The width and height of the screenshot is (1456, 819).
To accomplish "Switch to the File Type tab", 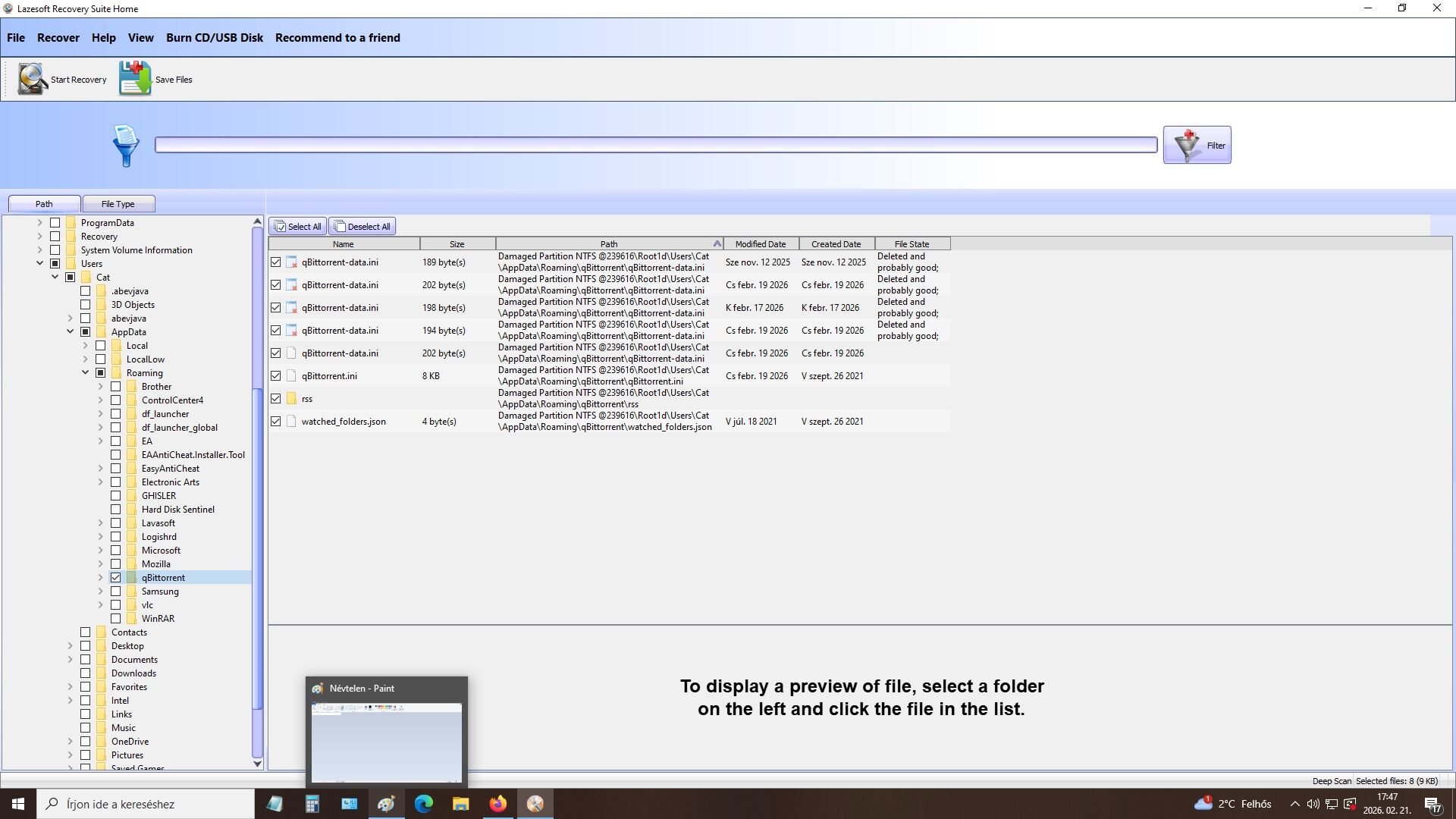I will 118,204.
